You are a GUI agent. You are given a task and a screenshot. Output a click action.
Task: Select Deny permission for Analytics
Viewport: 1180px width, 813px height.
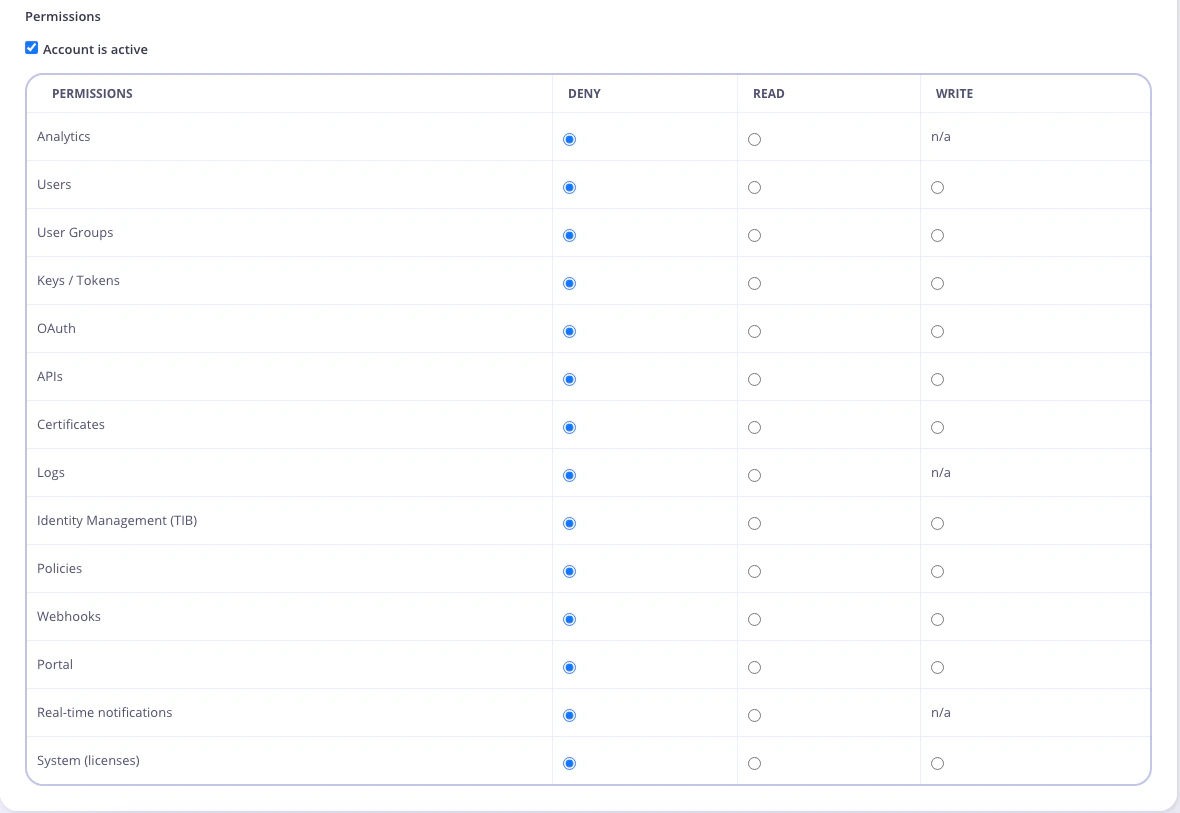[569, 139]
